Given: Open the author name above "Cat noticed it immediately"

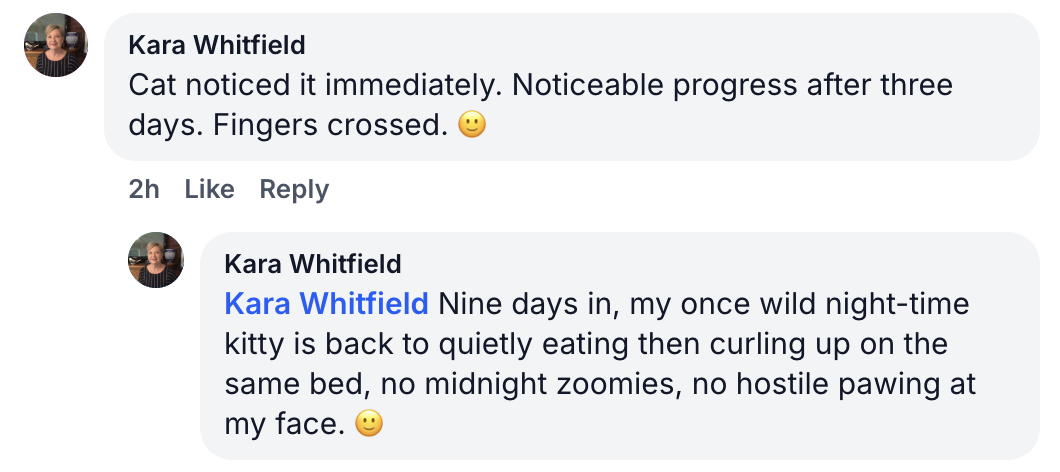Looking at the screenshot, I should pos(217,45).
